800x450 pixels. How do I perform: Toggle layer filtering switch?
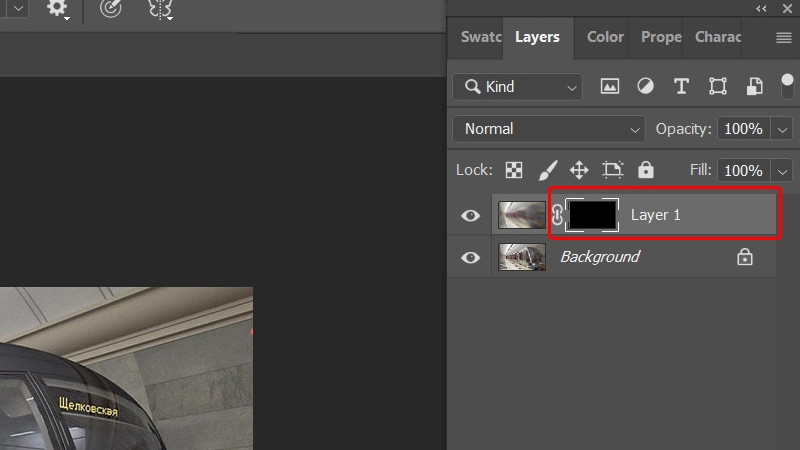(787, 86)
